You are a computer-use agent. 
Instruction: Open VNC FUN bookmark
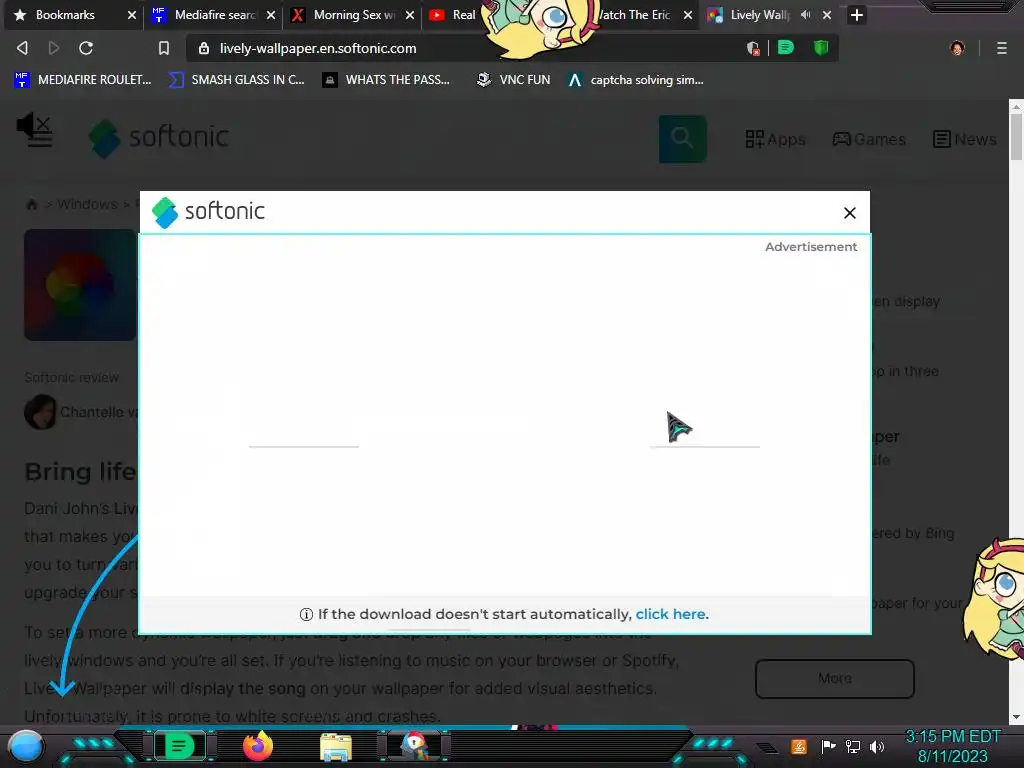[513, 80]
